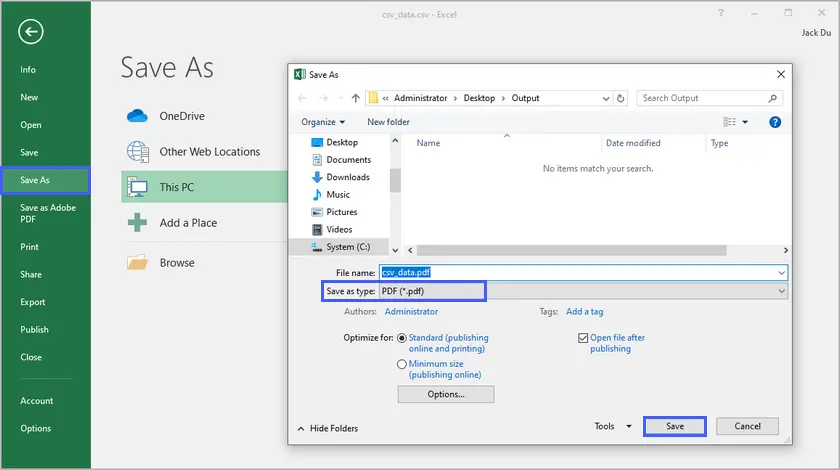
Task: Select Downloads in navigation tree
Action: pos(340,177)
